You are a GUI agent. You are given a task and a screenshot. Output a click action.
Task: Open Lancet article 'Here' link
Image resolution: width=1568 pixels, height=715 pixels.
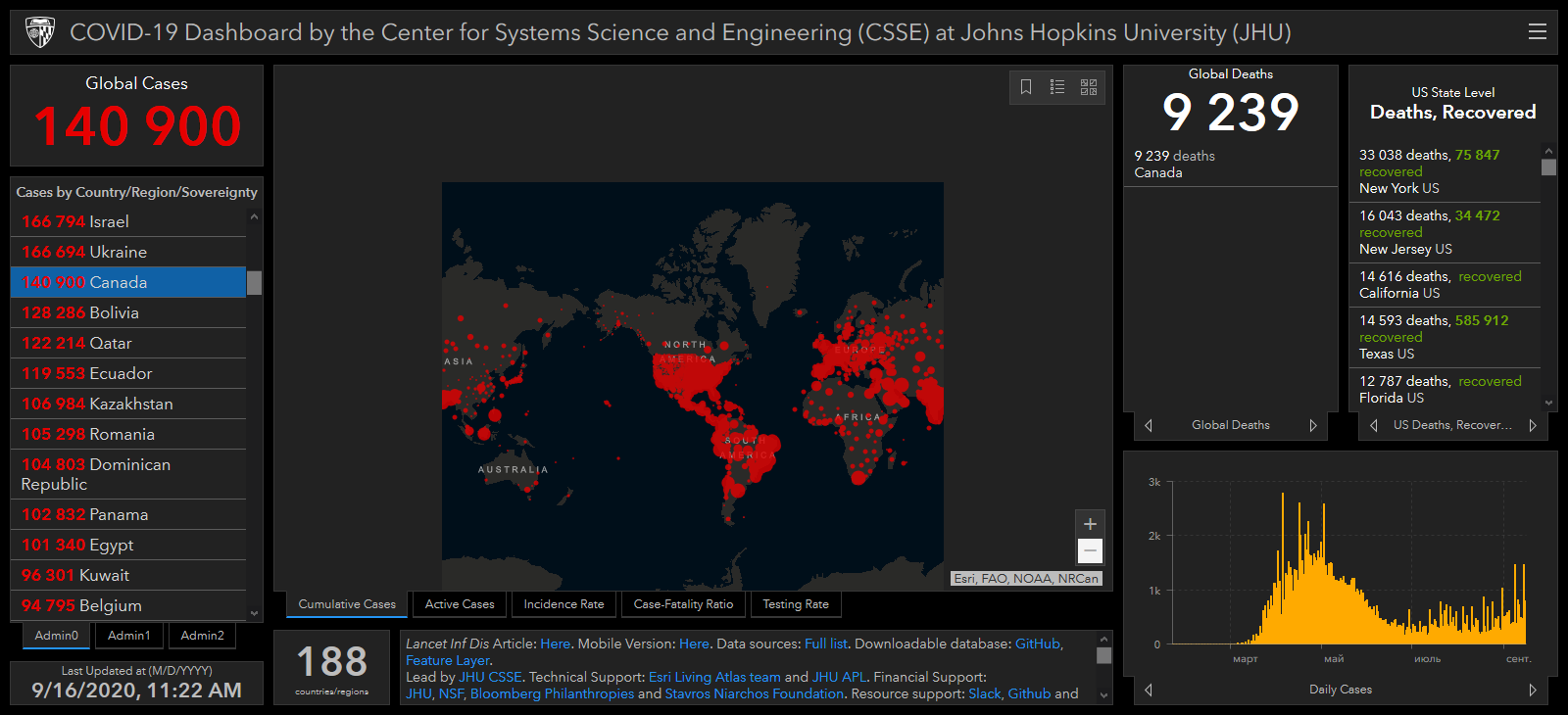point(555,643)
